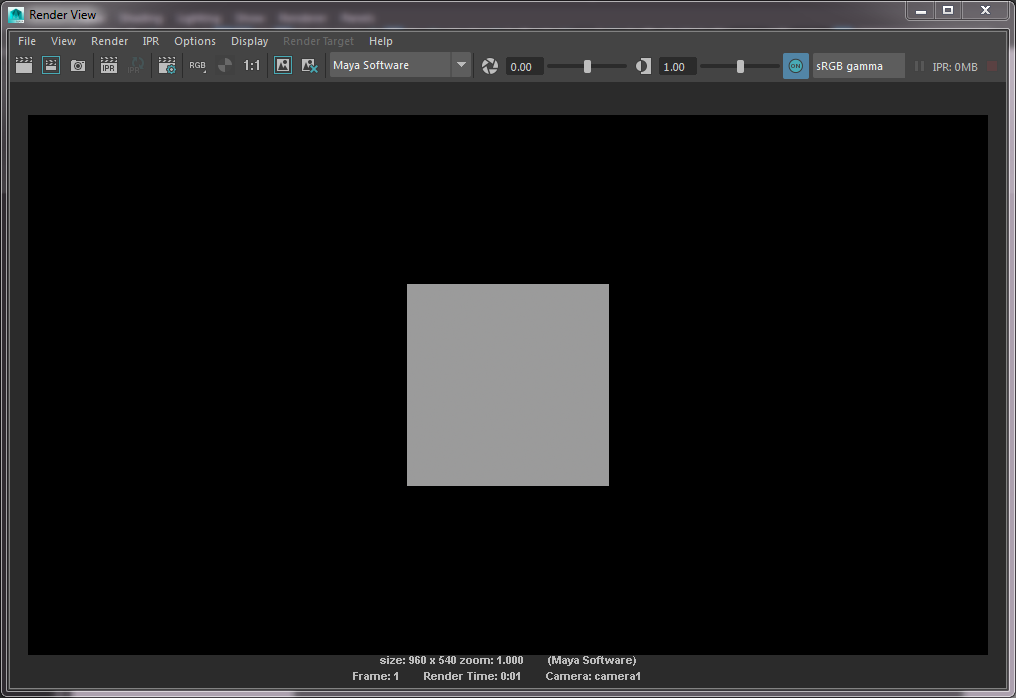Start an IPR render with clapperboard icon
1016x698 pixels.
(x=108, y=65)
